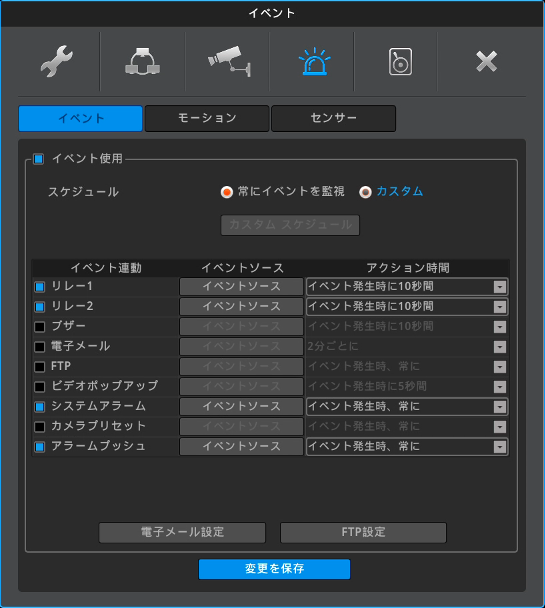Click イベントソース button for リレー2

(x=241, y=306)
